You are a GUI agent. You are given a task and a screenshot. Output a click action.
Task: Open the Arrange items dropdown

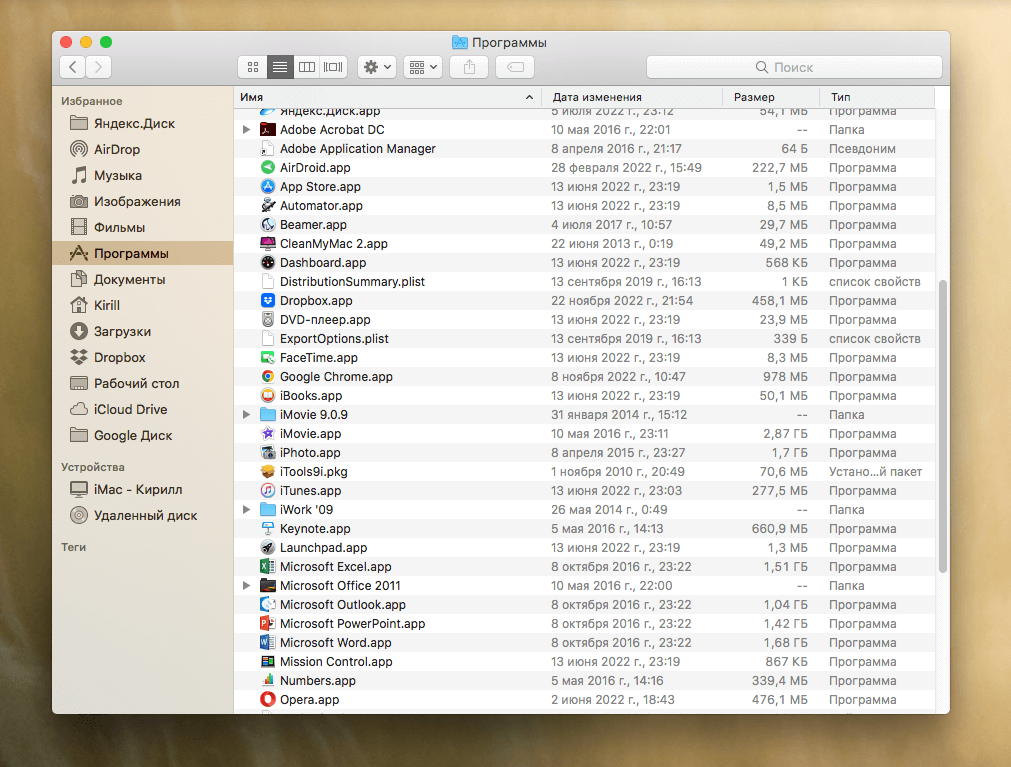coord(423,67)
